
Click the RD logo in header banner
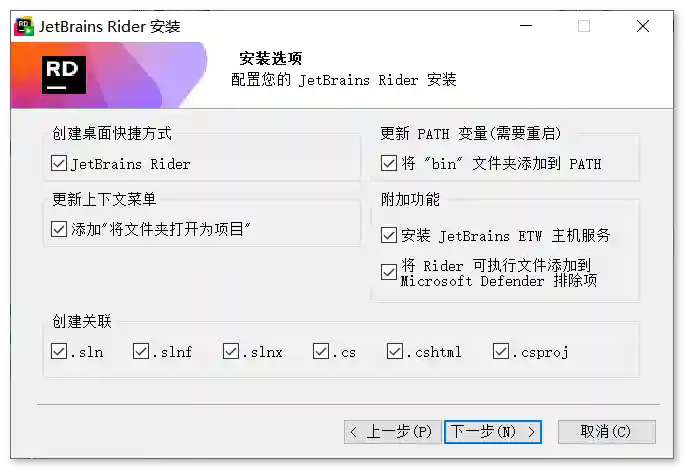[64, 75]
